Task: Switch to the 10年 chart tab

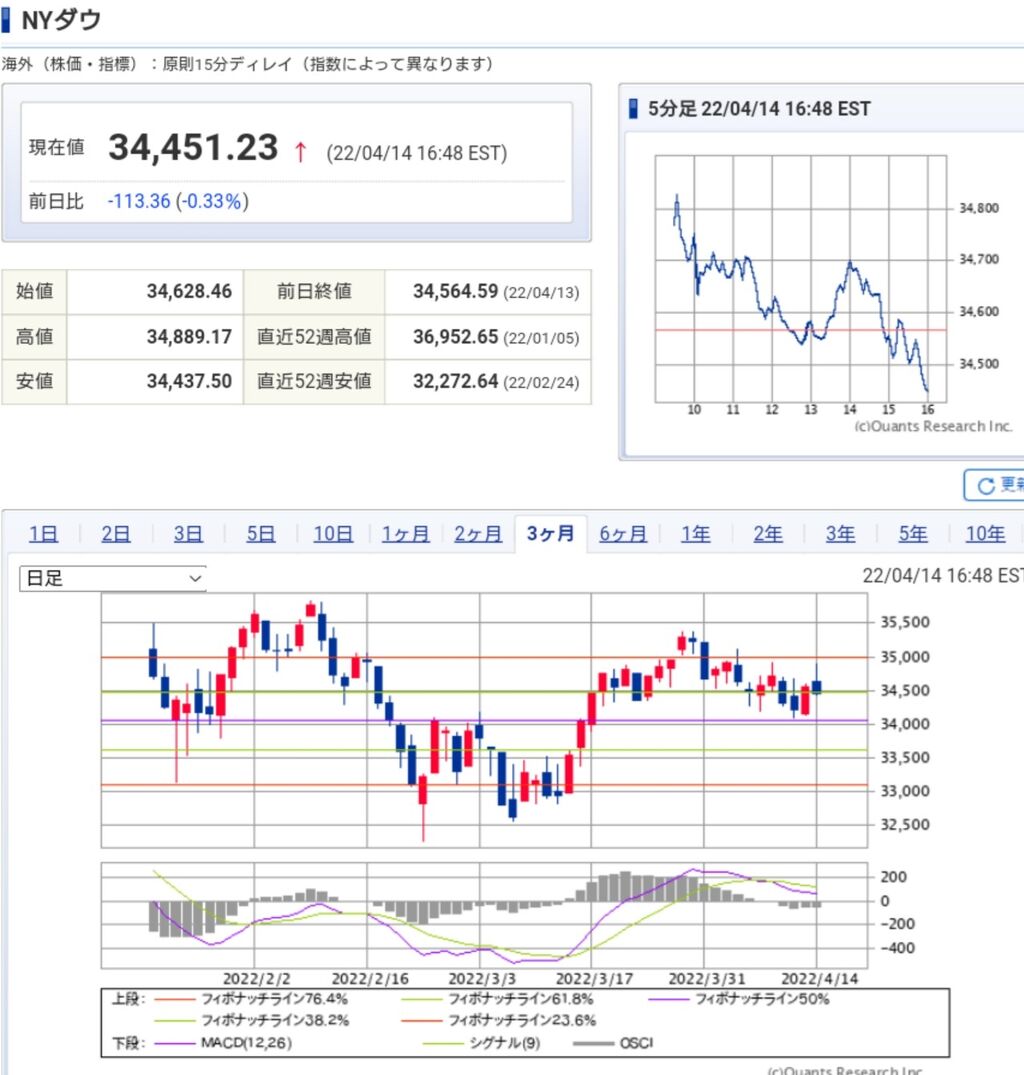Action: pyautogui.click(x=986, y=533)
